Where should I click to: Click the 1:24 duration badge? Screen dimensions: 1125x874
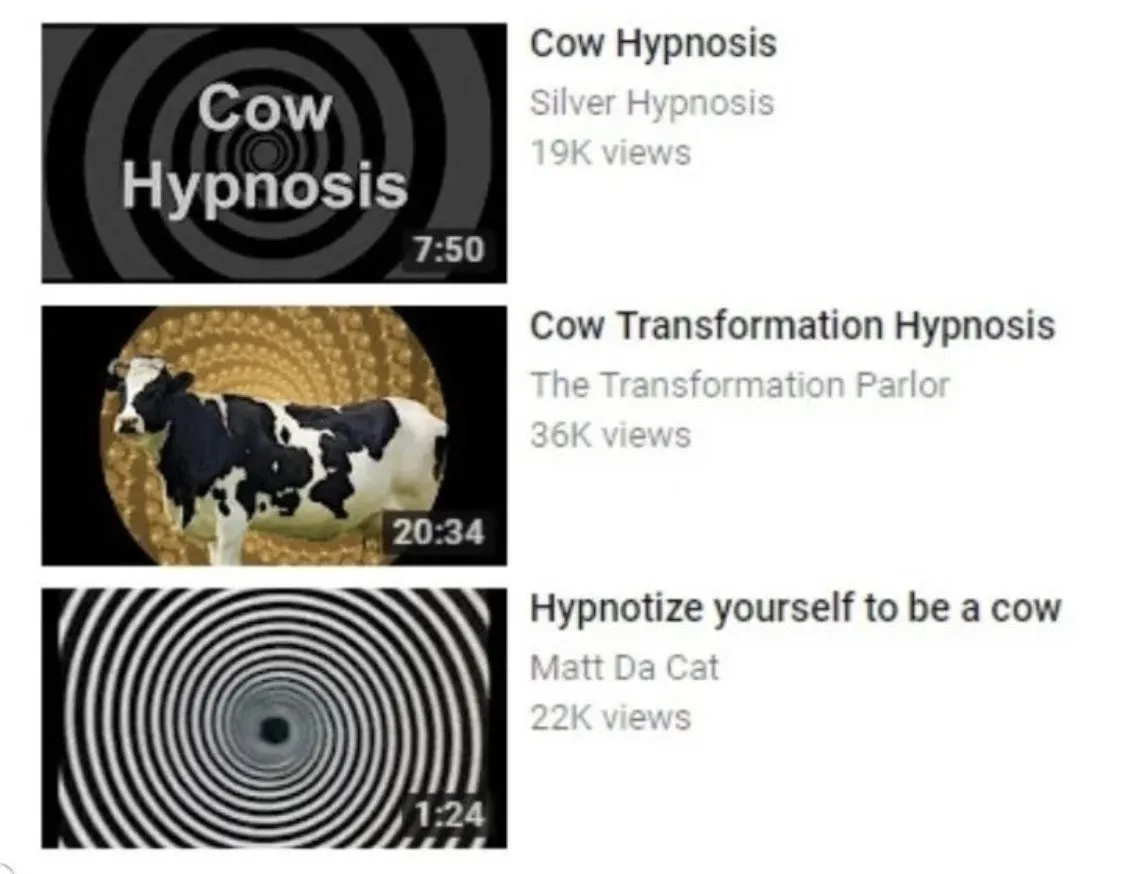click(x=450, y=814)
